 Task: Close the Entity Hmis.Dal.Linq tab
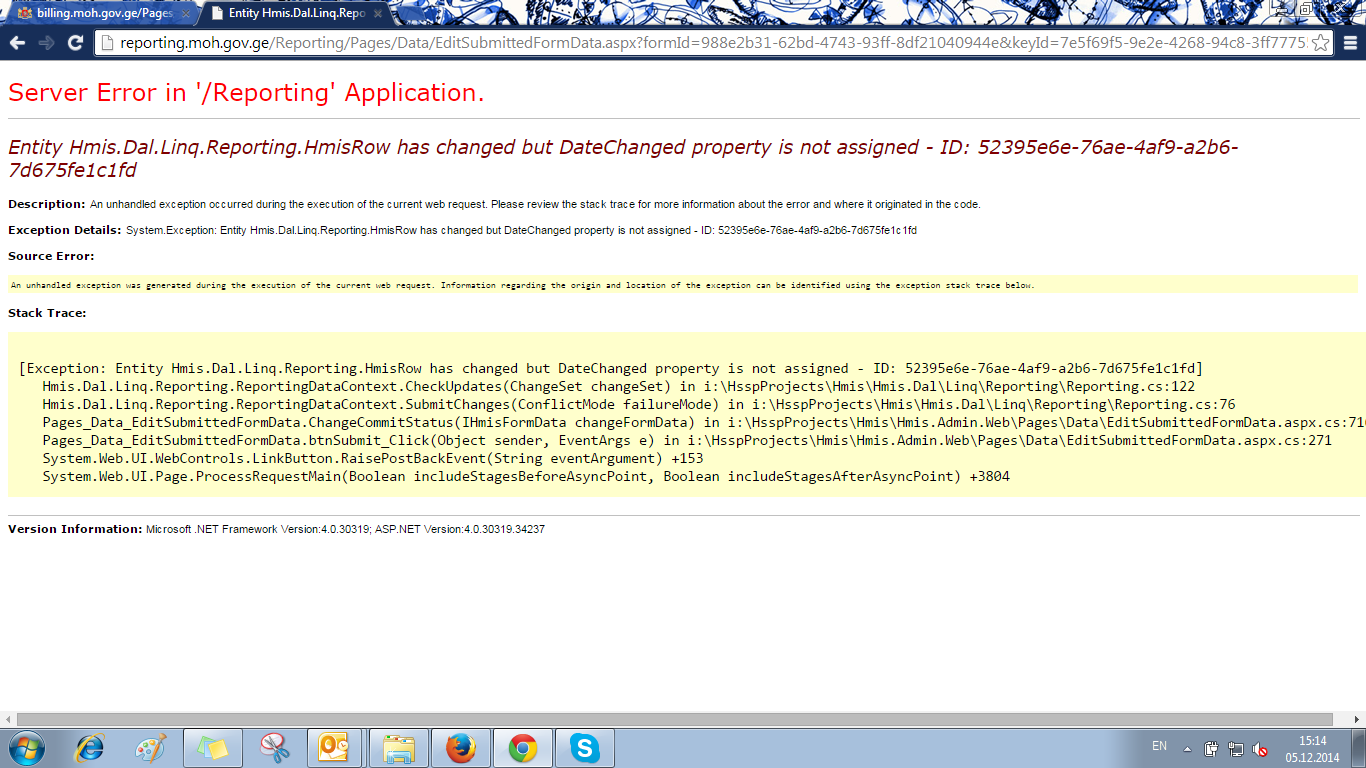click(379, 14)
